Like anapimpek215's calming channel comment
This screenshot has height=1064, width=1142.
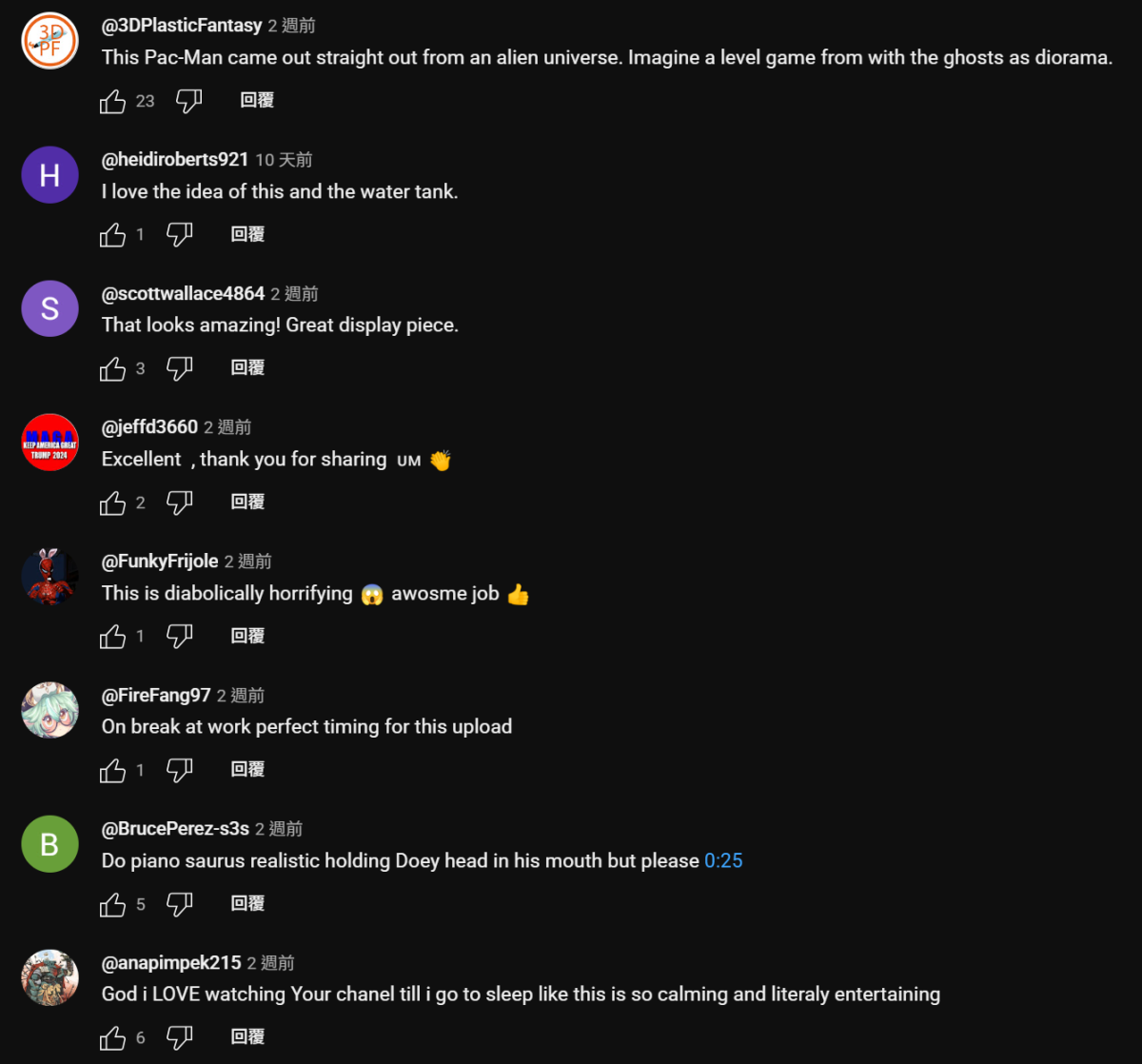112,1036
